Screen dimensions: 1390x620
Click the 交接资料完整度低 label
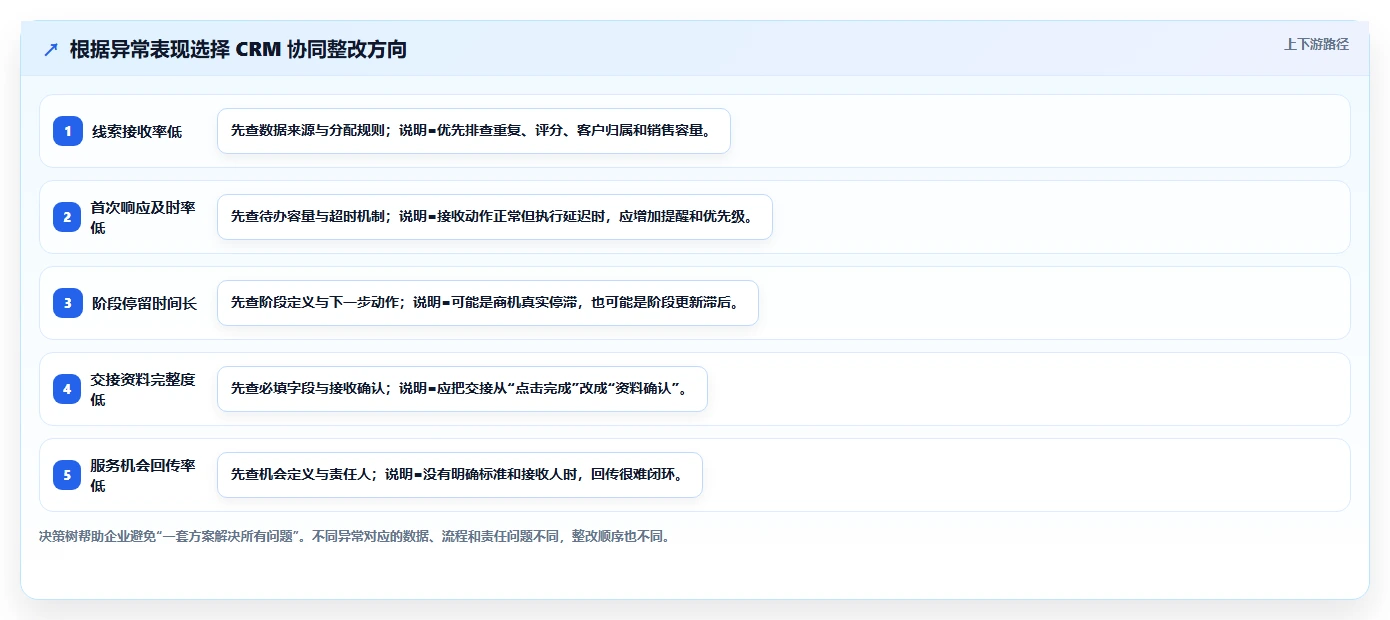pos(143,389)
